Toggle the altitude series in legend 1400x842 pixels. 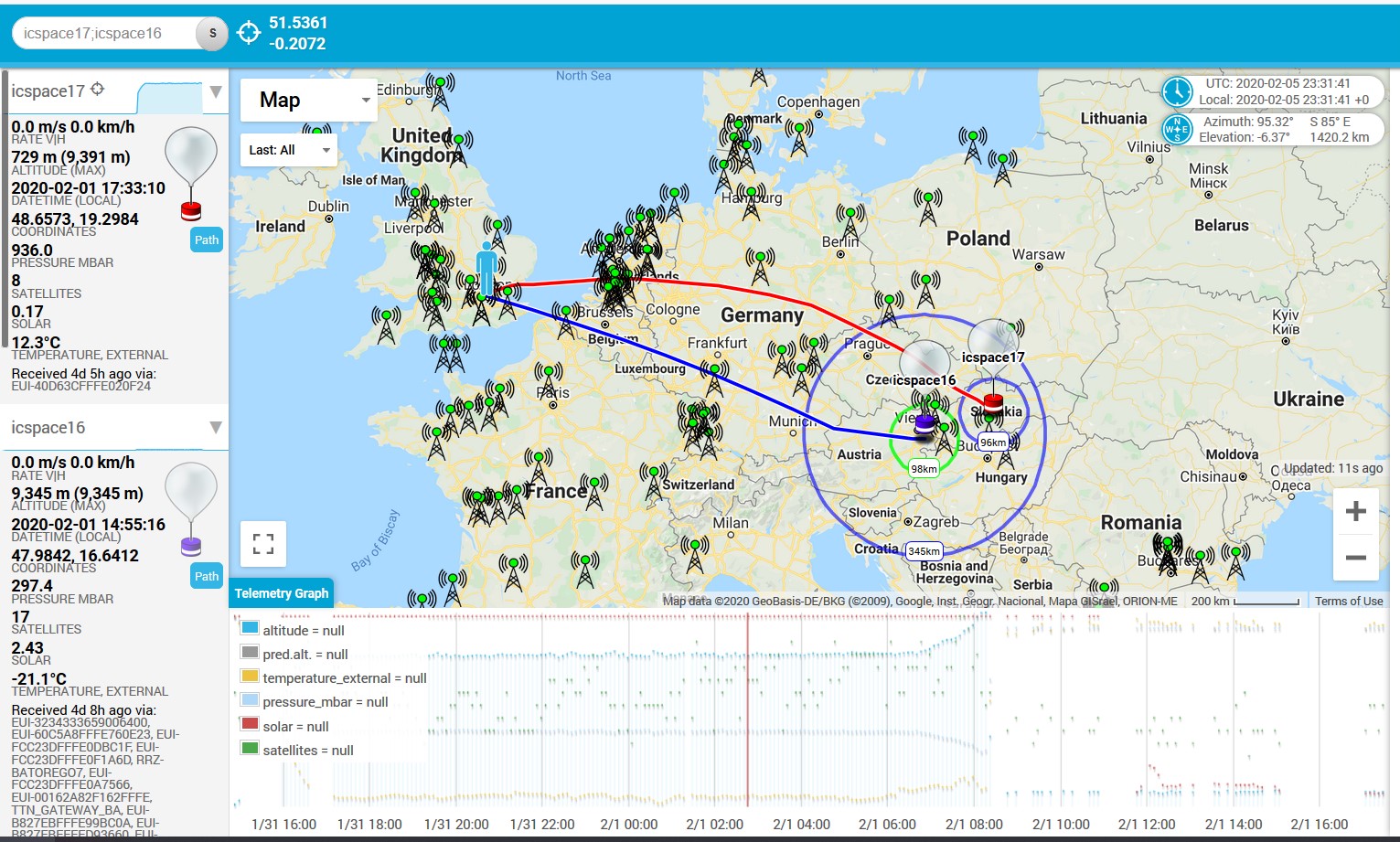(293, 630)
